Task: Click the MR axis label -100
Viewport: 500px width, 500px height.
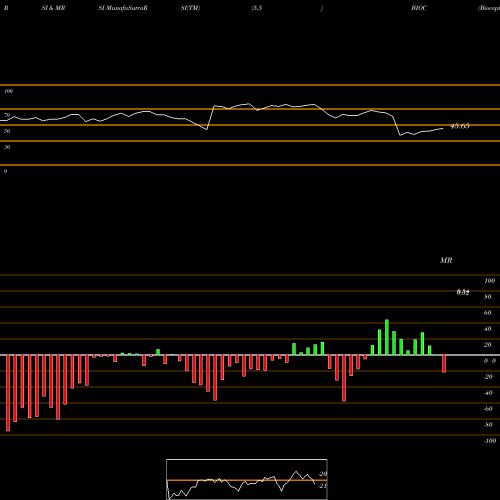Action: click(490, 441)
